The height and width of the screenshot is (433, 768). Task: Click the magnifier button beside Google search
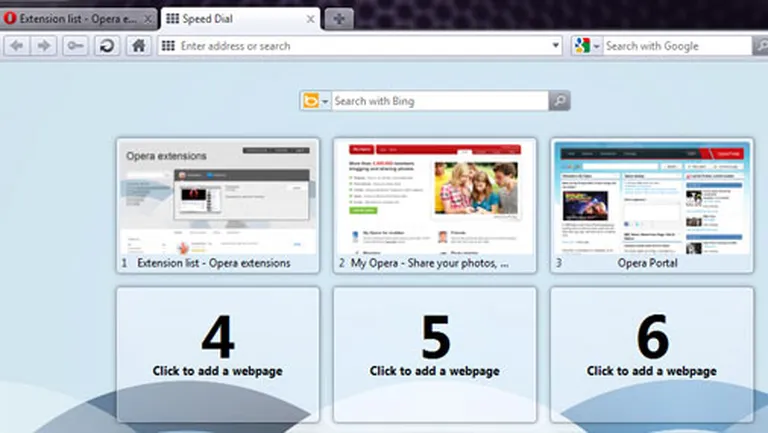760,46
